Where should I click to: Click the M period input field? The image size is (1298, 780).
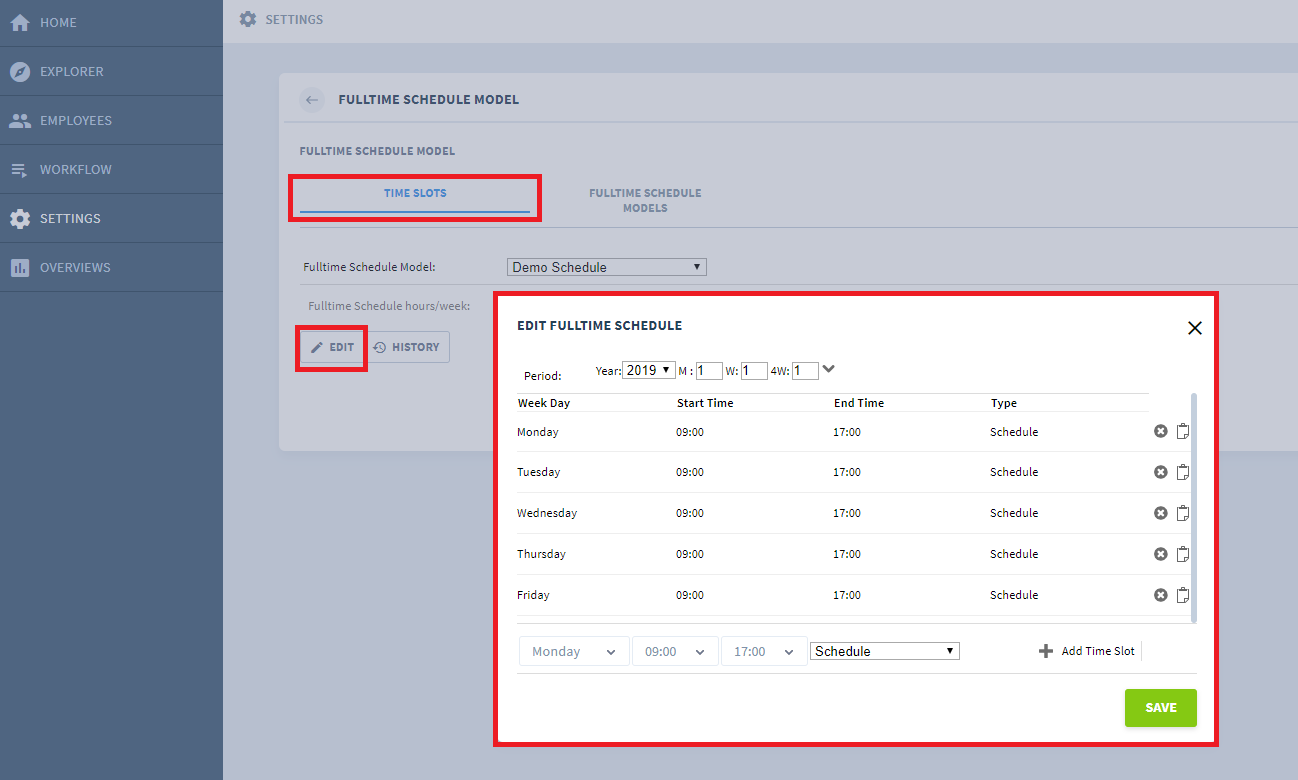709,370
